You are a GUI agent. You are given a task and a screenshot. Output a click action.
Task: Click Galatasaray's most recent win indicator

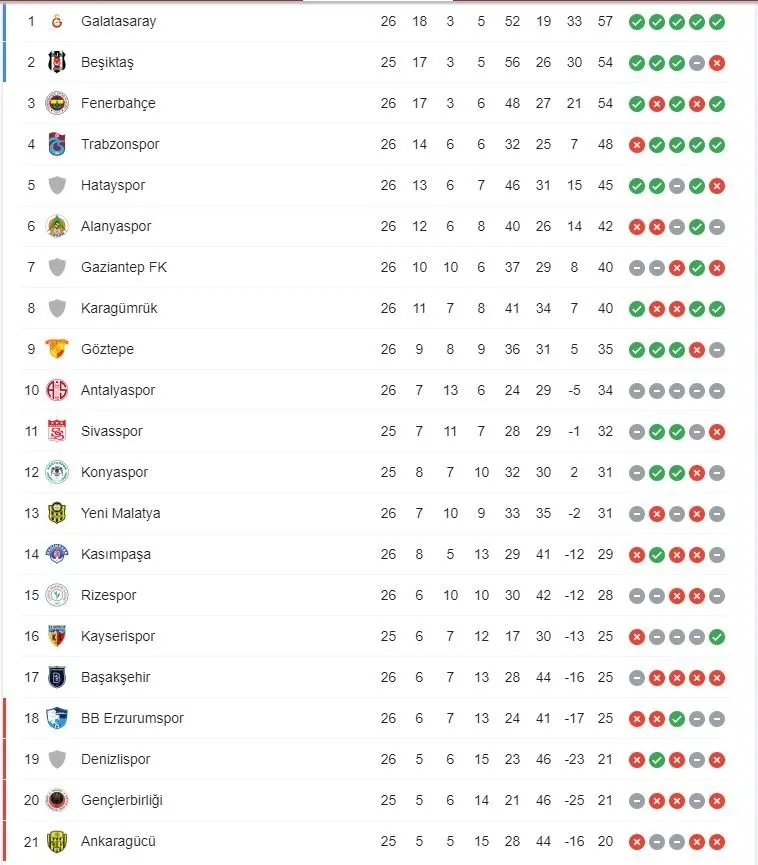(x=717, y=21)
